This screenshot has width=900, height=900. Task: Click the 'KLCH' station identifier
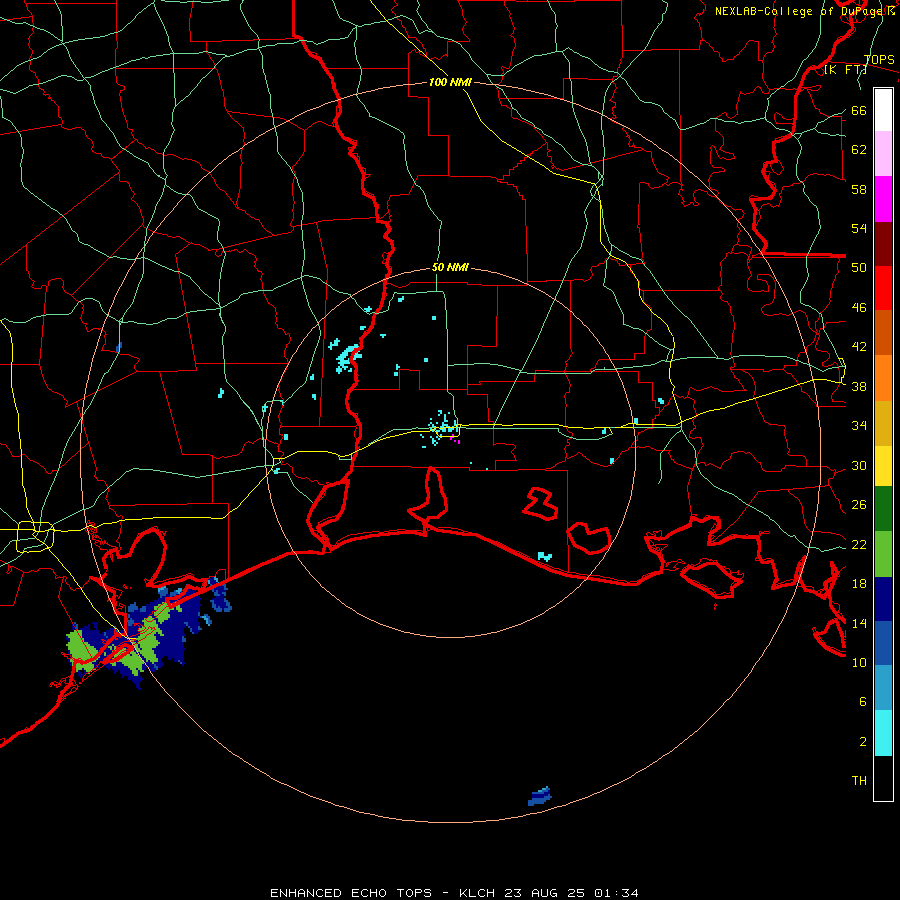click(478, 893)
